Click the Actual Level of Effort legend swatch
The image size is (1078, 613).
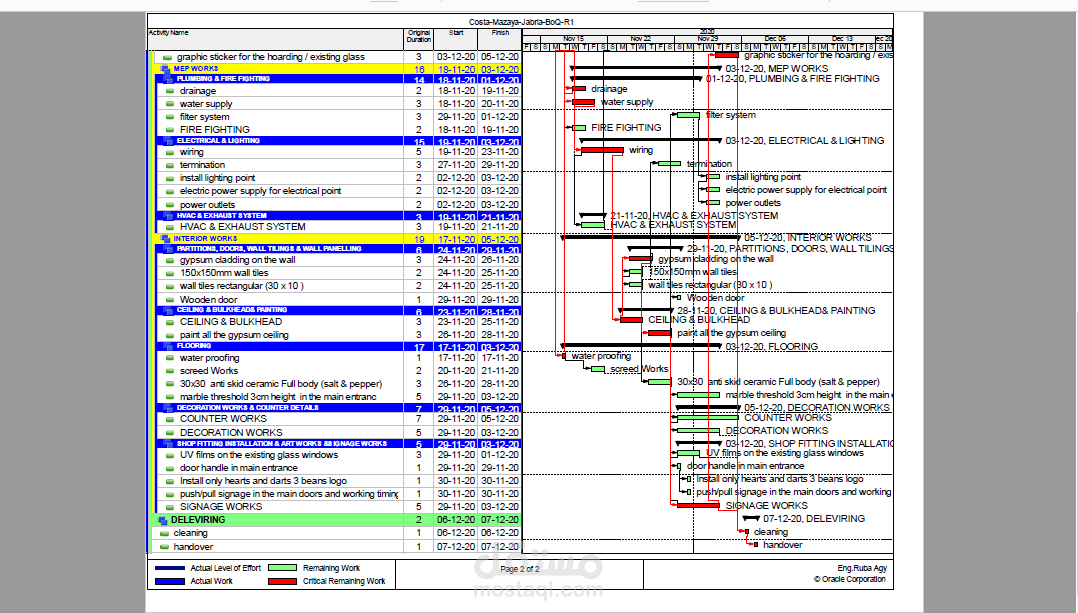point(170,568)
